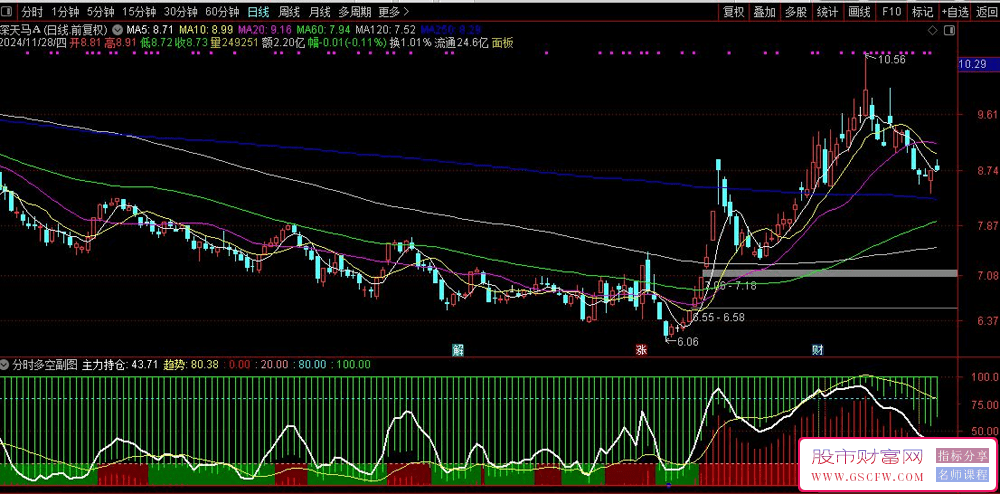Click the MA250 indicator label
This screenshot has height=494, width=1000.
point(451,29)
